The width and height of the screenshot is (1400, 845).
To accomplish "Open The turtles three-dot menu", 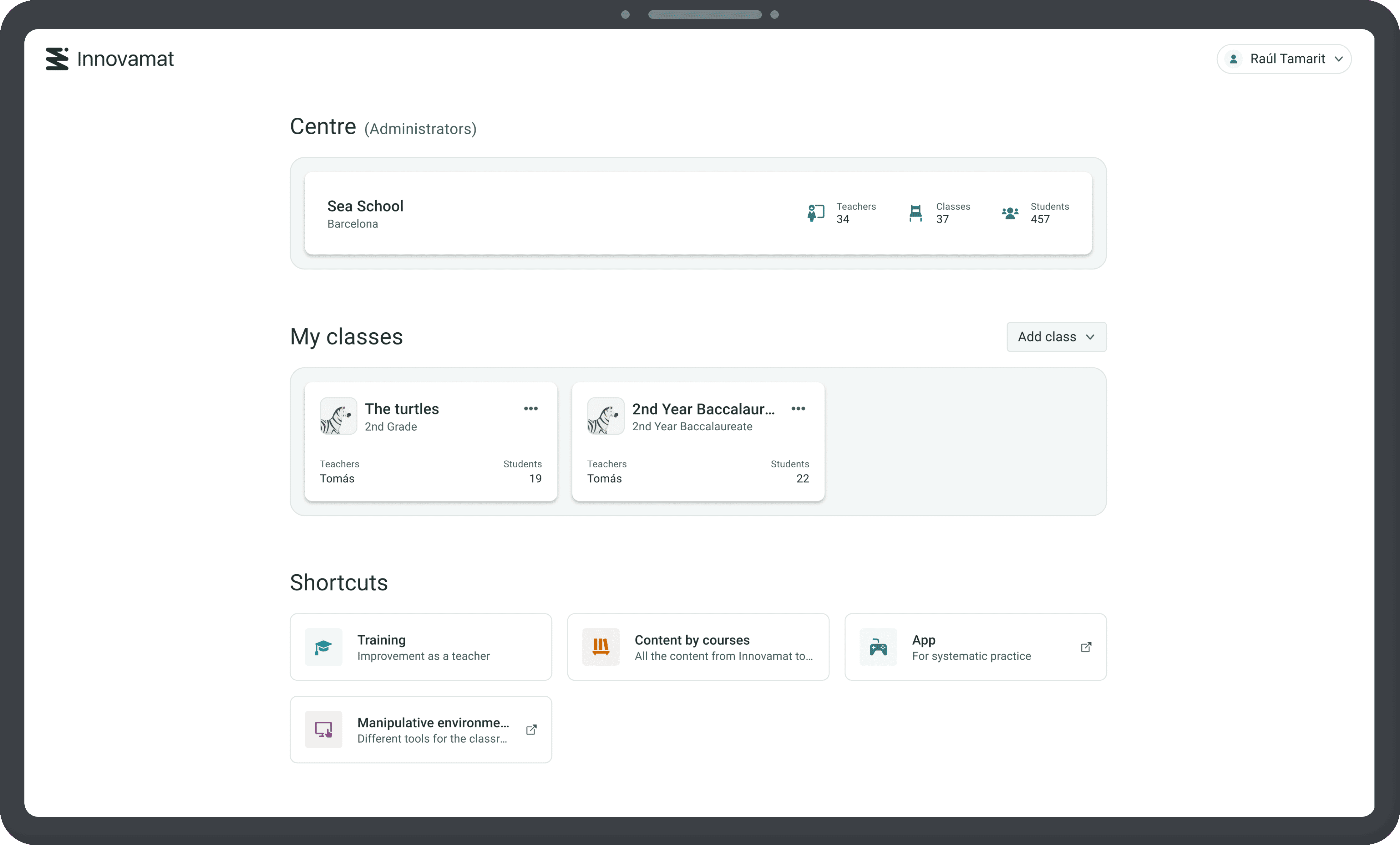I will click(531, 408).
